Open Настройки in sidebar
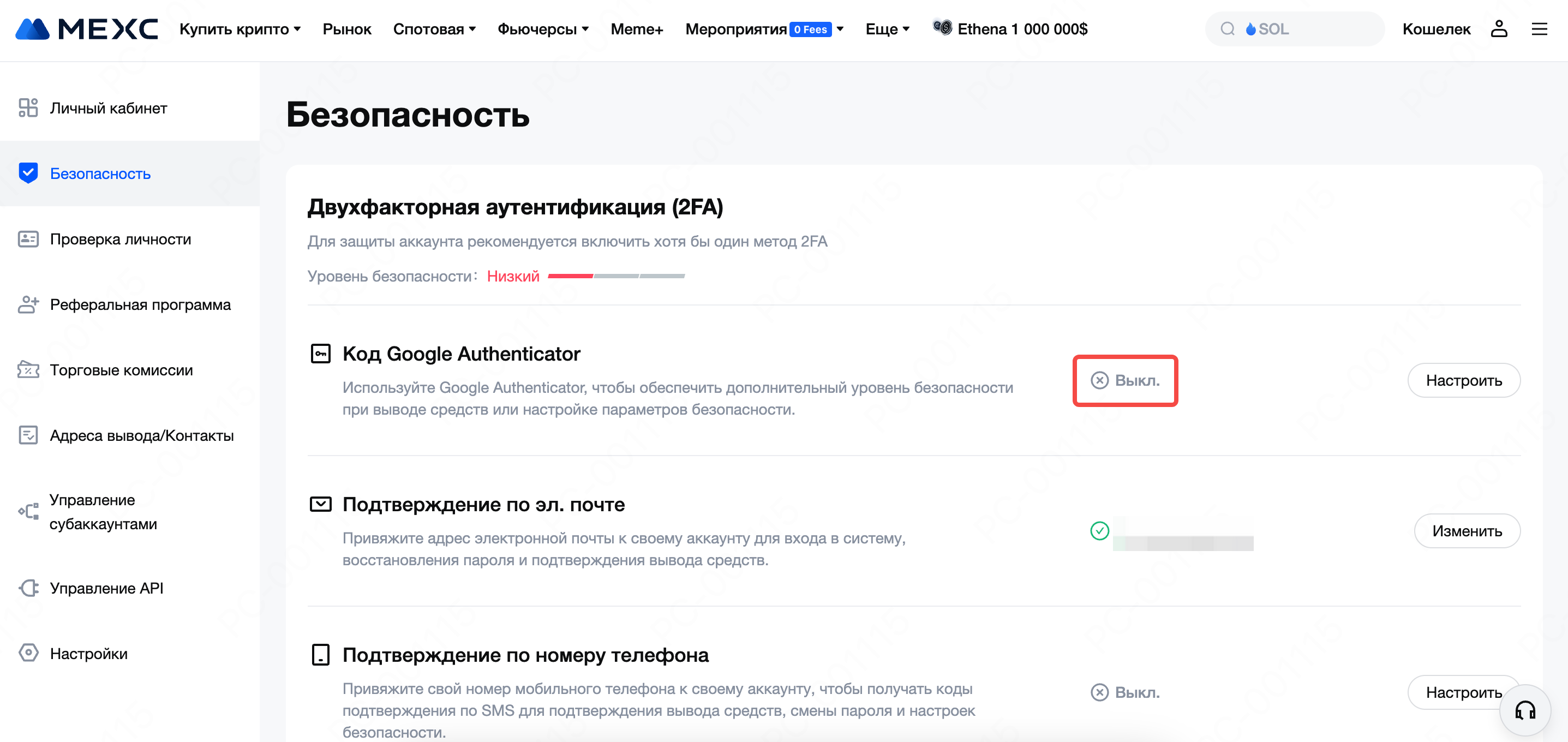Image resolution: width=1568 pixels, height=742 pixels. coord(130,653)
